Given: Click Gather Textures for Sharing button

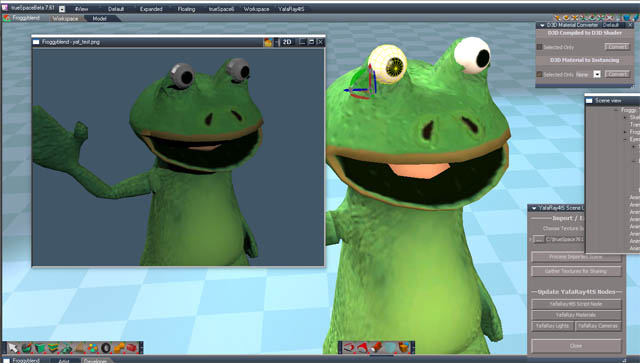Looking at the screenshot, I should pos(576,271).
